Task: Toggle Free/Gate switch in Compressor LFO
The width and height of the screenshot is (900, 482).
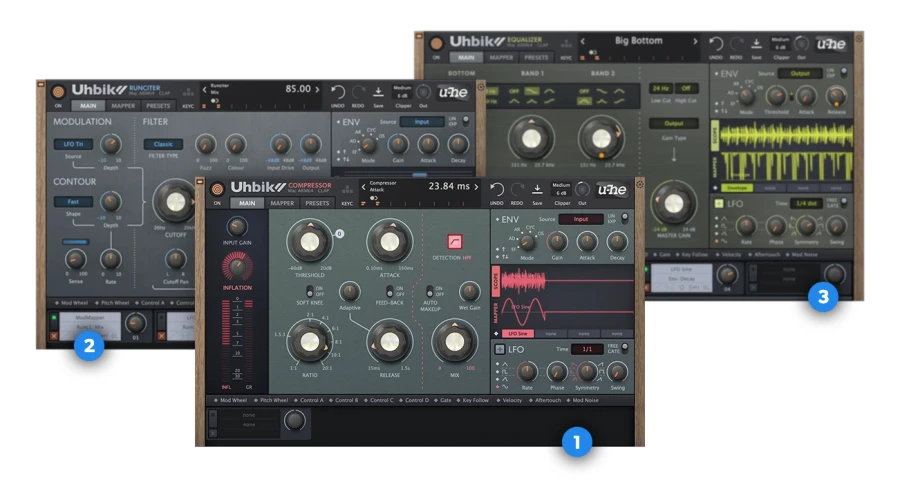Action: point(624,348)
